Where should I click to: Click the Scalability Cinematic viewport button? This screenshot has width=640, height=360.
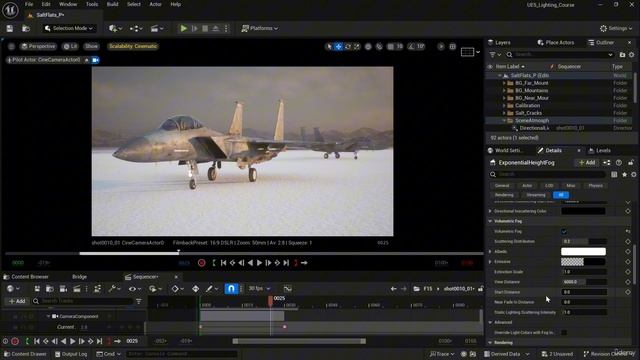tap(133, 46)
